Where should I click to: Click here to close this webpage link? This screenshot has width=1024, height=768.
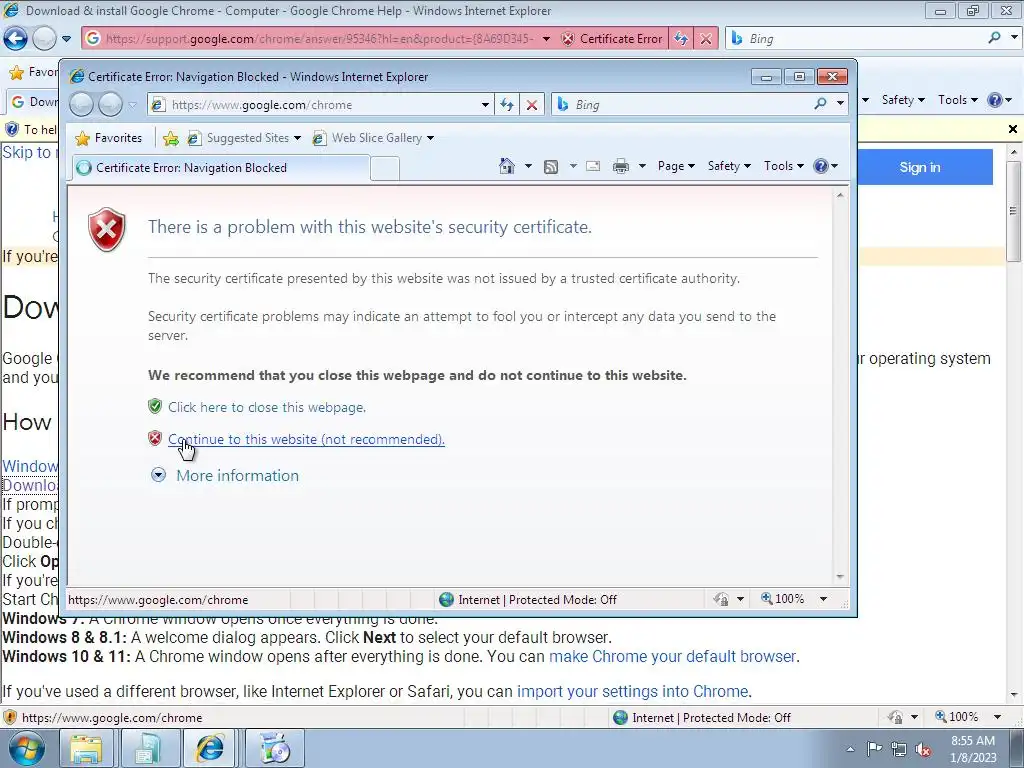[x=266, y=408]
